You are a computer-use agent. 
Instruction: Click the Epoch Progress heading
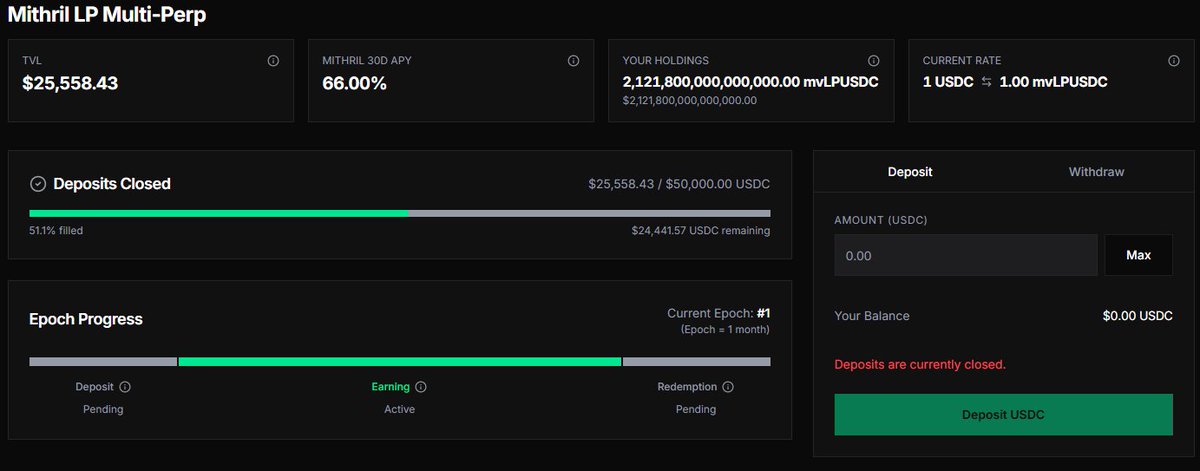(86, 320)
